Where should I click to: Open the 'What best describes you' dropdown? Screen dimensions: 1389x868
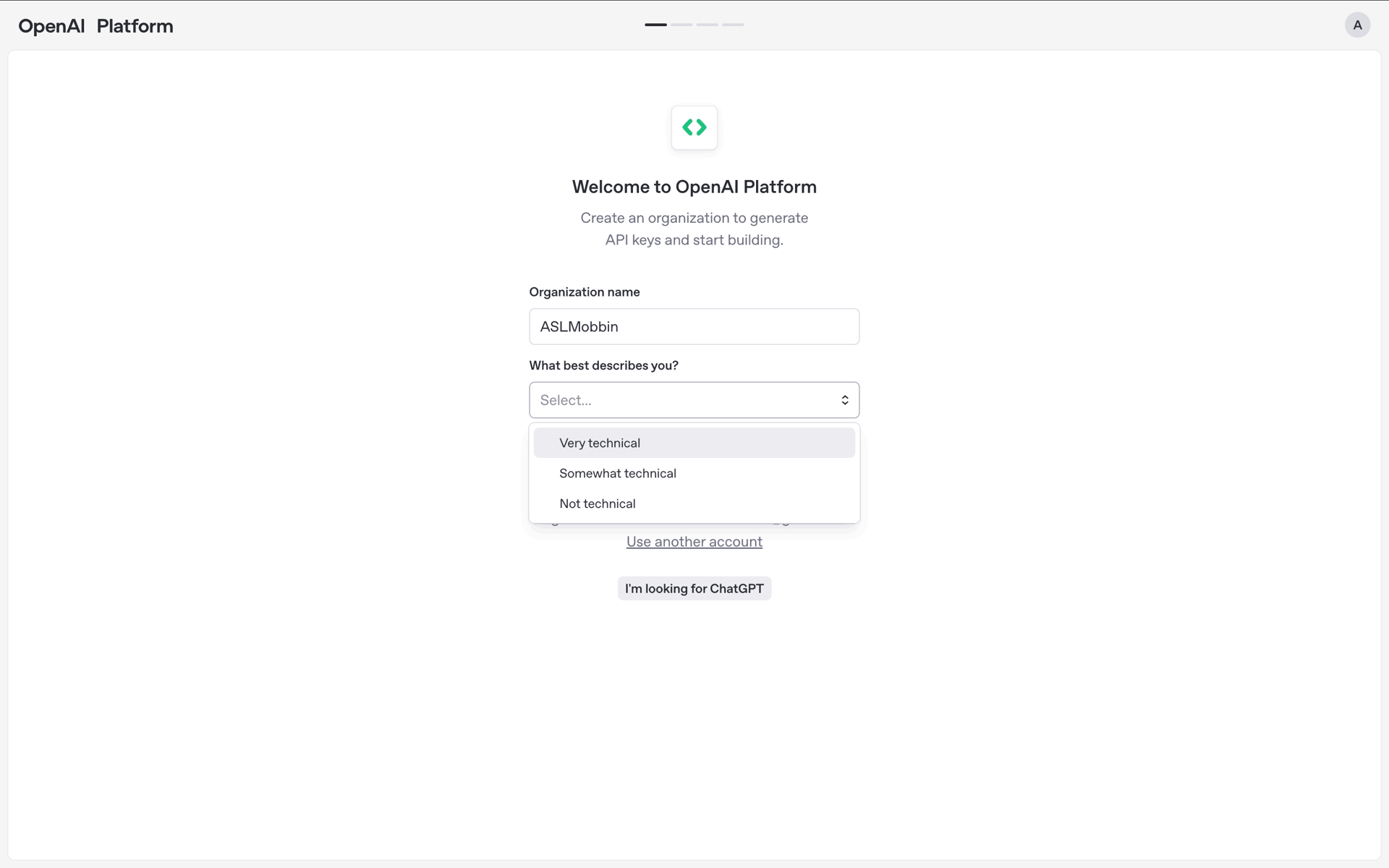(x=694, y=400)
